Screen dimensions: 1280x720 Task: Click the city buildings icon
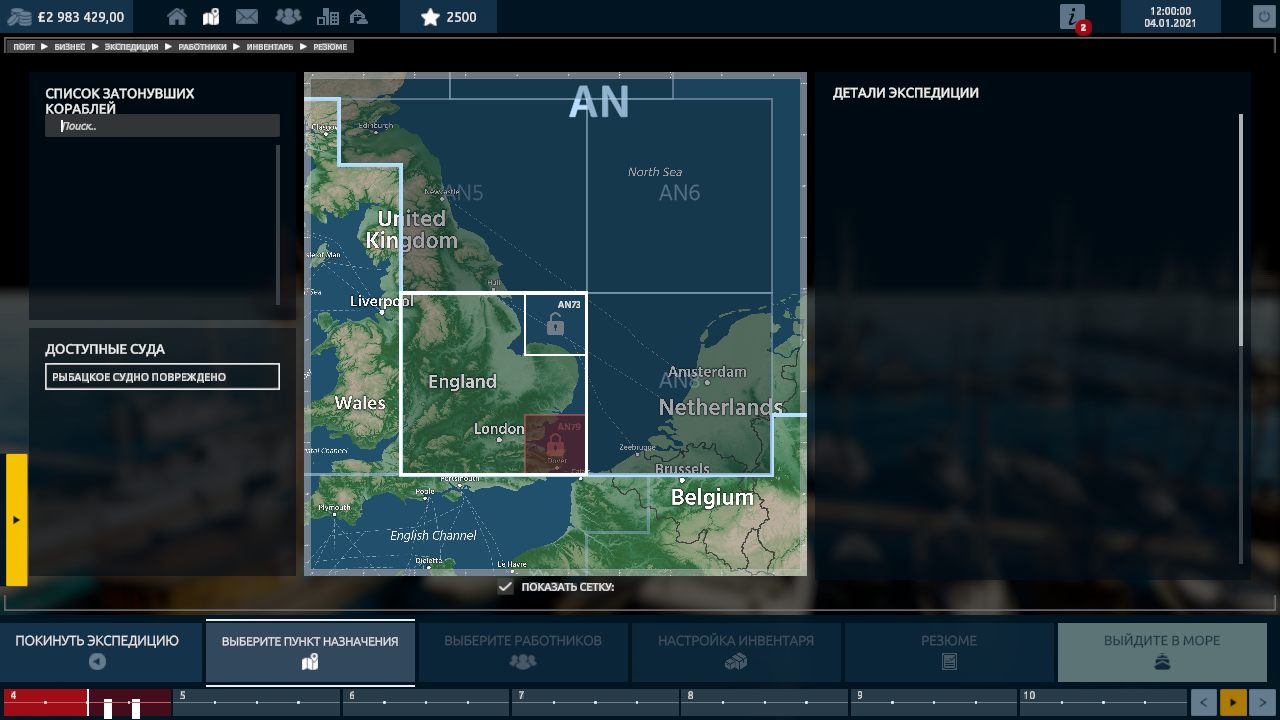coord(327,17)
